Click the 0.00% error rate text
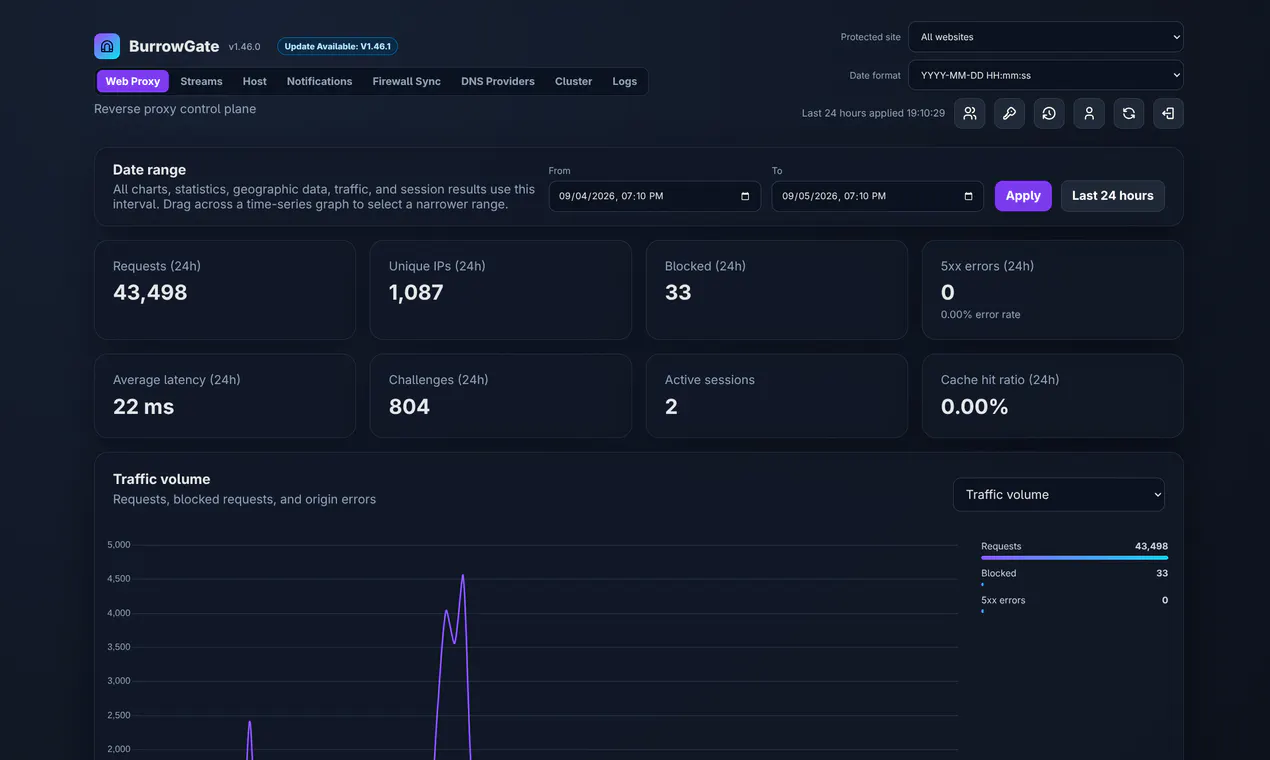Viewport: 1270px width, 760px height. (x=980, y=314)
